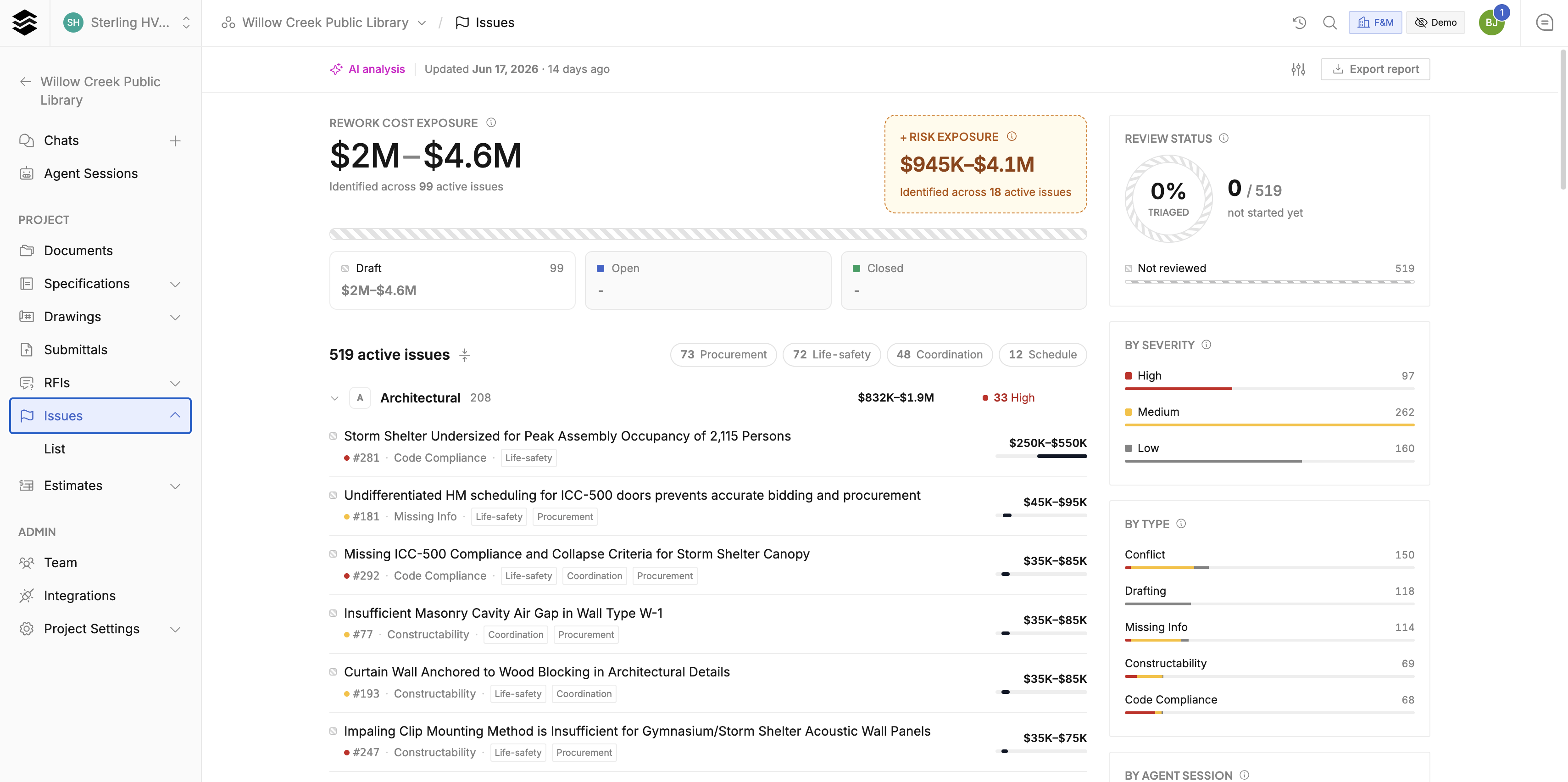This screenshot has width=1568, height=782.
Task: Collapse the Issues section chevron
Action: [x=175, y=415]
